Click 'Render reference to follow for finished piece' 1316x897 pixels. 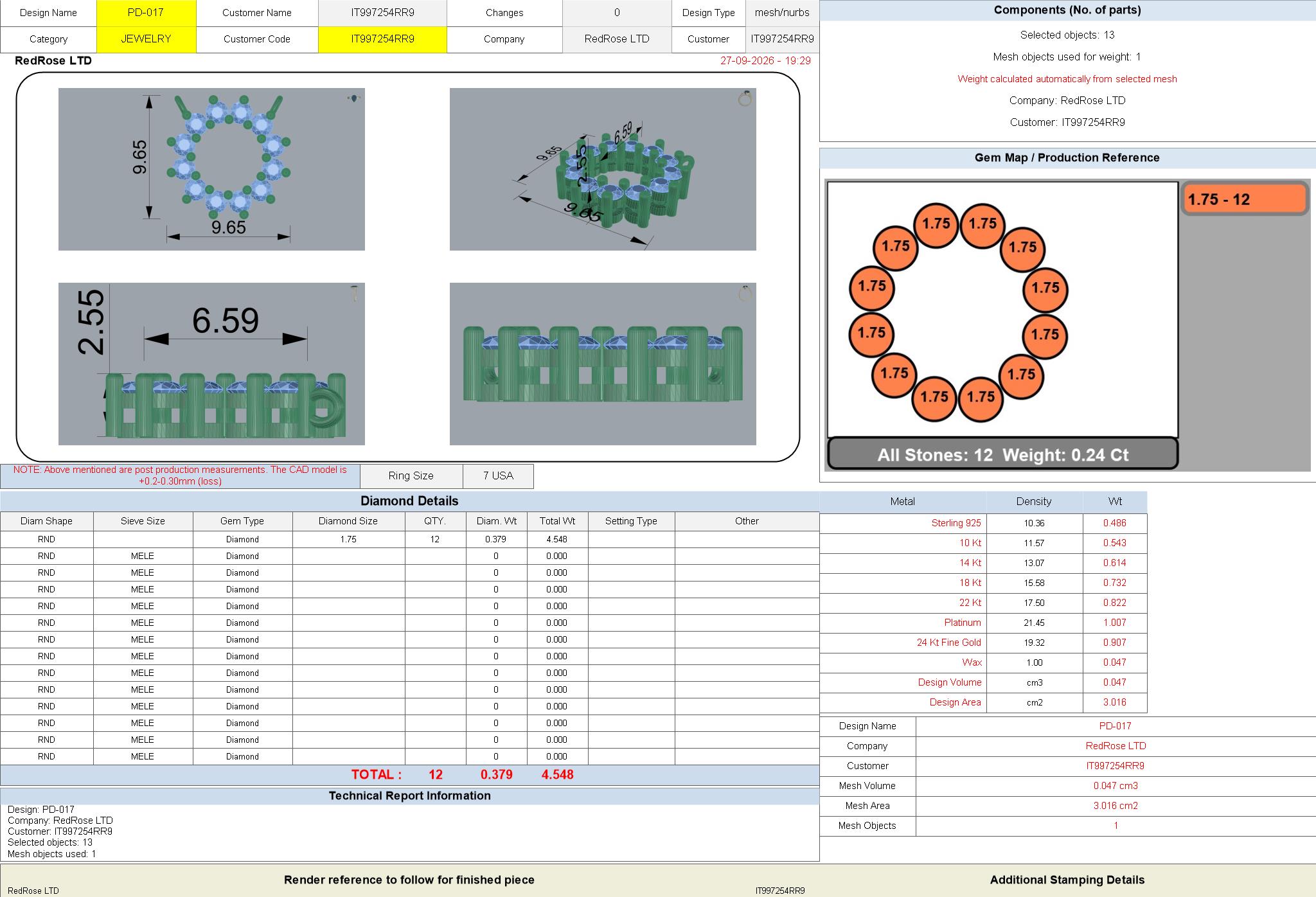click(409, 880)
